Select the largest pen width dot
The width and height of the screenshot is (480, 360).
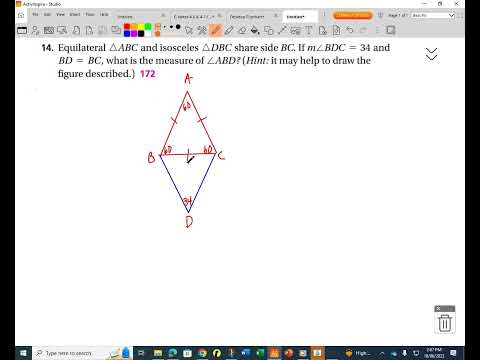pyautogui.click(x=178, y=27)
